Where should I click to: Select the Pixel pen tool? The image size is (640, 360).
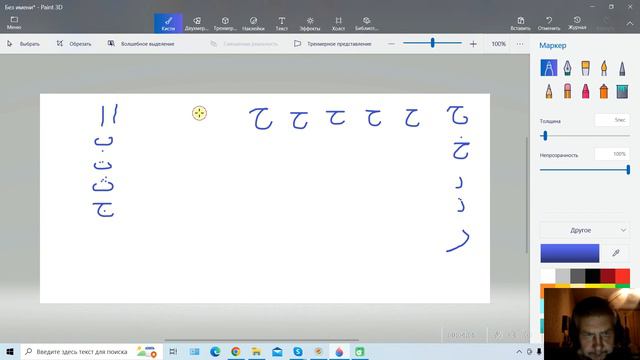tap(622, 68)
